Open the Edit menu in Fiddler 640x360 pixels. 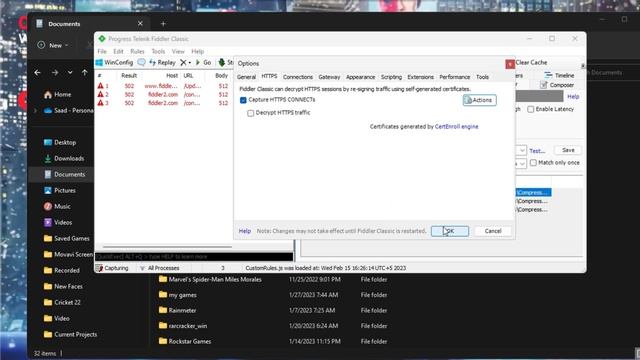pyautogui.click(x=118, y=51)
